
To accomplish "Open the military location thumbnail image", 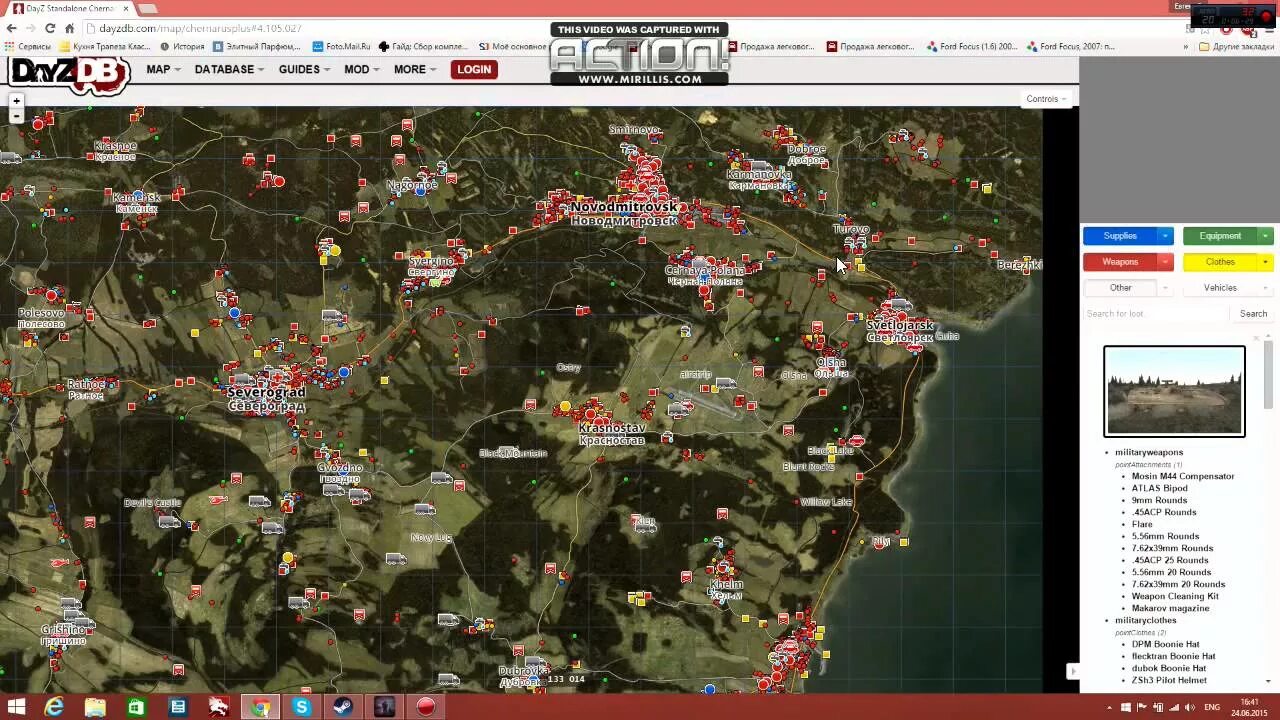I will pyautogui.click(x=1174, y=391).
